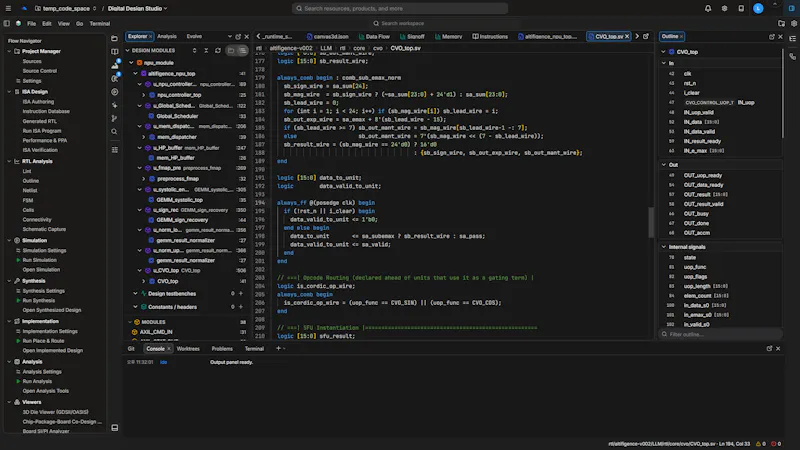Screen dimensions: 800x450
Task: Refresh the design modules tree
Action: (218, 51)
